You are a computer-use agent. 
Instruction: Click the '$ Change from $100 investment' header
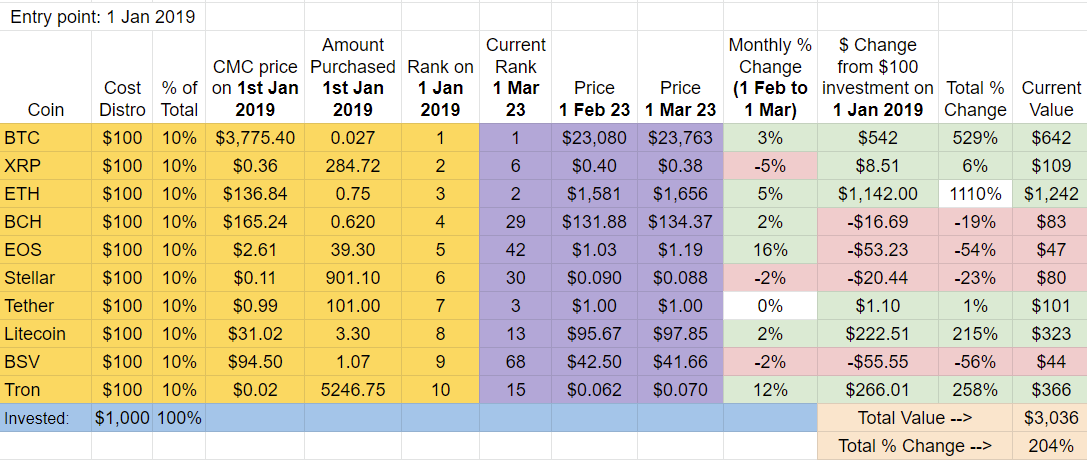pos(878,78)
